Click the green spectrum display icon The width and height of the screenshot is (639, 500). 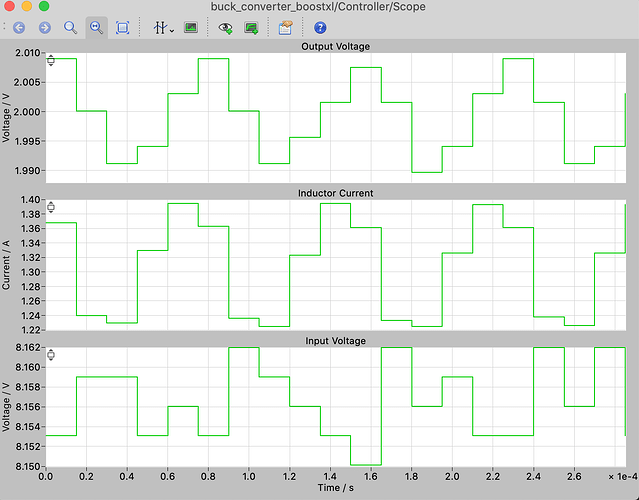[x=191, y=28]
